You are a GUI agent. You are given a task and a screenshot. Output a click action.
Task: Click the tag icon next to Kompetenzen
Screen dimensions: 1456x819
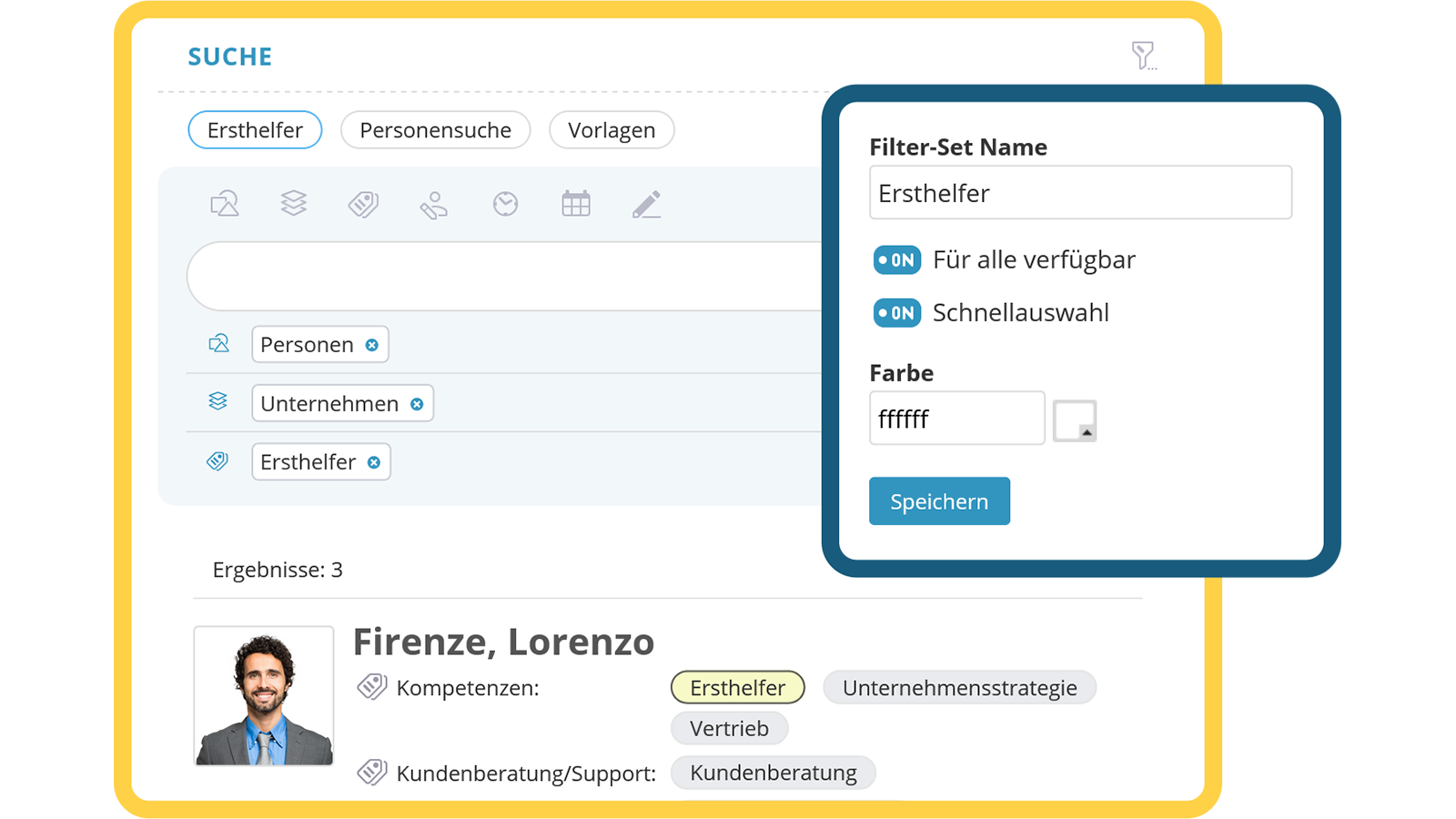tap(371, 686)
